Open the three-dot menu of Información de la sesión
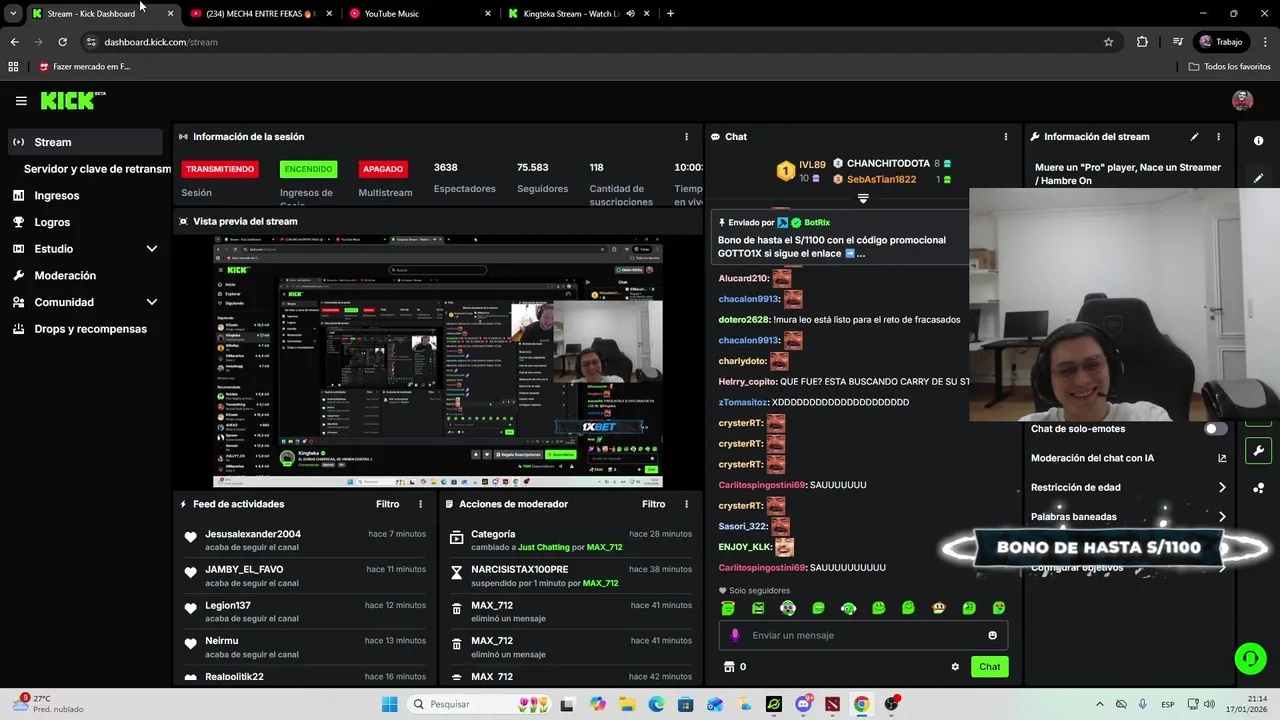This screenshot has width=1280, height=720. tap(686, 137)
